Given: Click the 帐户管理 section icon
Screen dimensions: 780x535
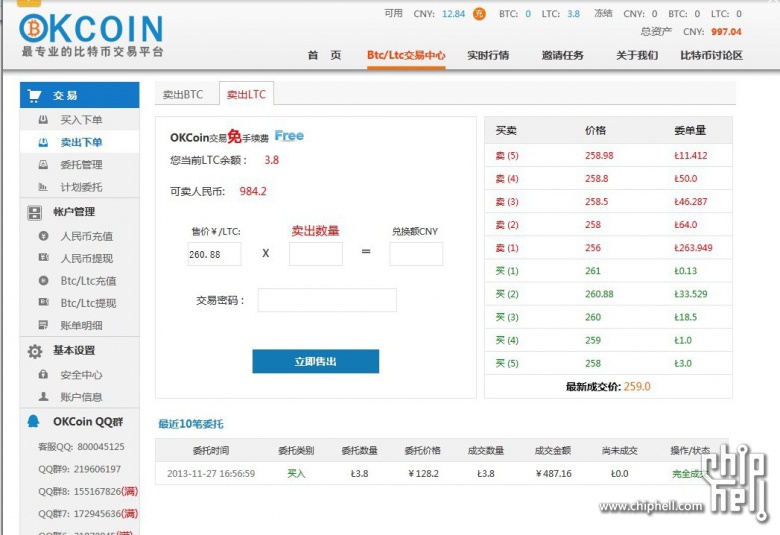Looking at the screenshot, I should tap(34, 213).
